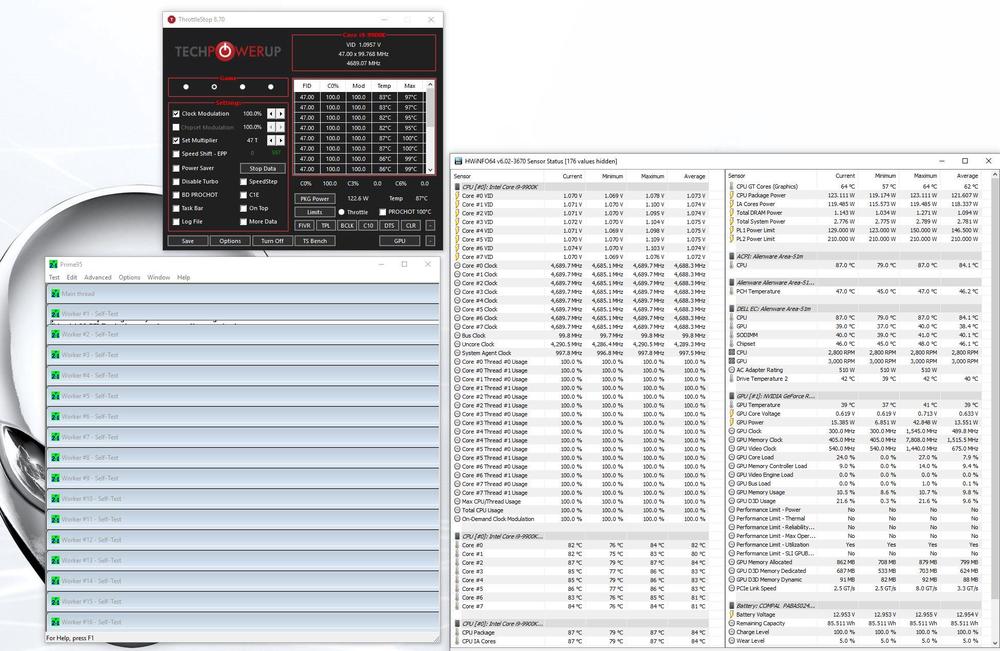Viewport: 1000px width, 651px height.
Task: Save the current ThrottleStop settings
Action: [x=188, y=241]
